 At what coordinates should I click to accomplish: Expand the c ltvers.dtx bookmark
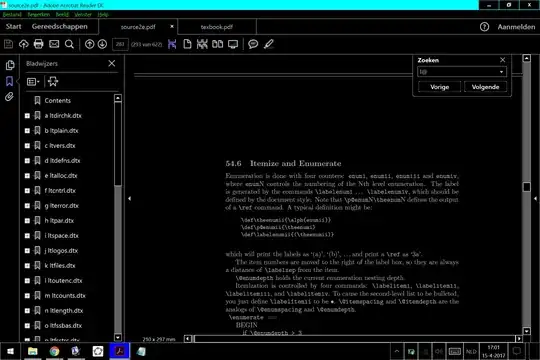click(x=27, y=146)
